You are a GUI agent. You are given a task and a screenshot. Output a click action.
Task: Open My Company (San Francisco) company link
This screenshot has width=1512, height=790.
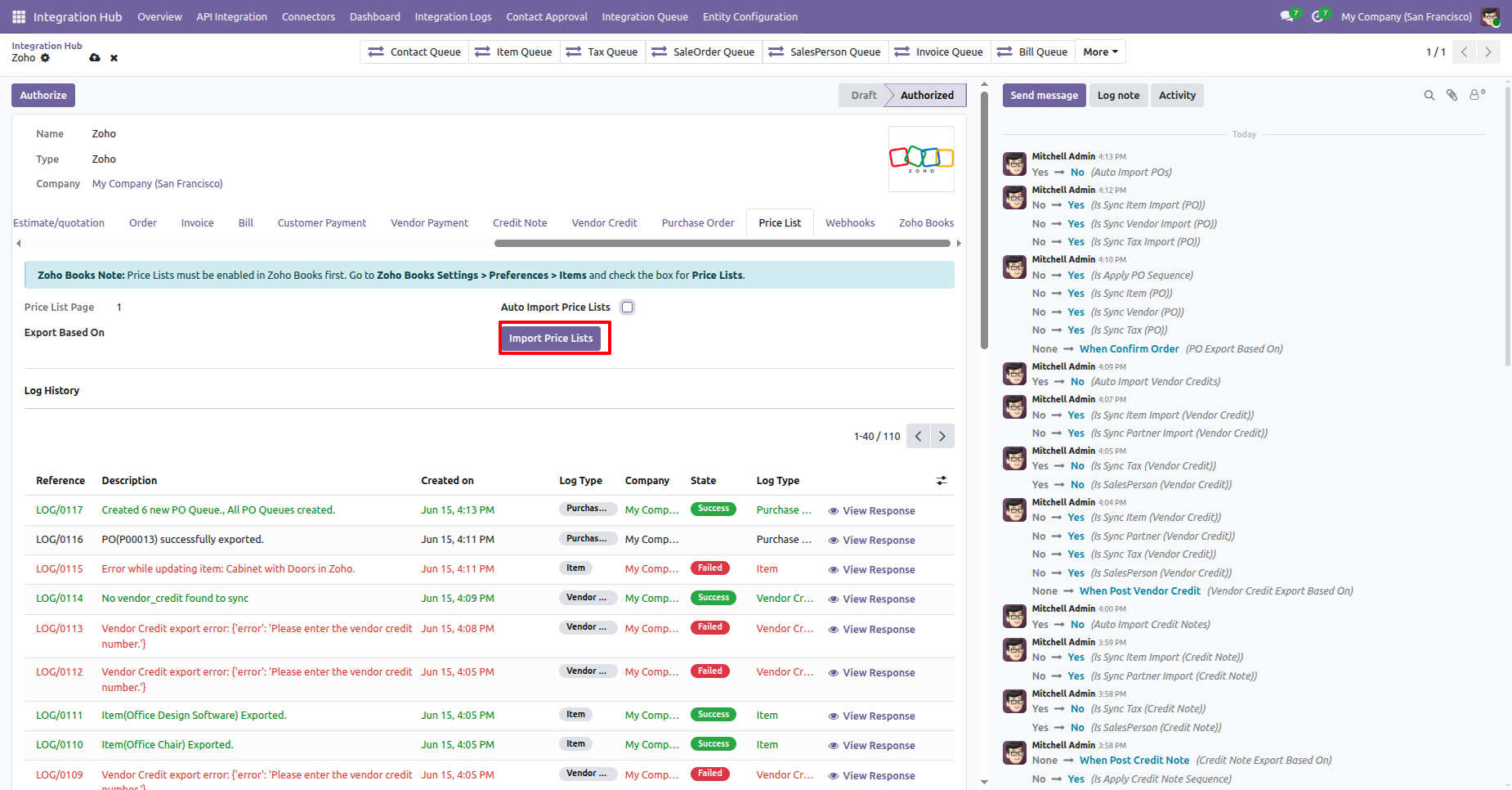(158, 184)
